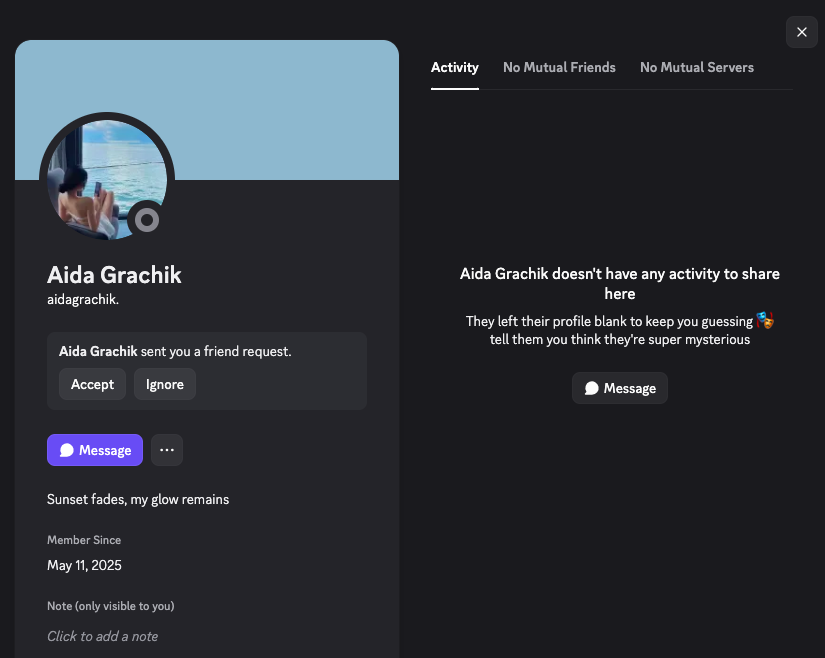Accept Aida Grachik's friend request
The width and height of the screenshot is (825, 658).
tap(92, 384)
